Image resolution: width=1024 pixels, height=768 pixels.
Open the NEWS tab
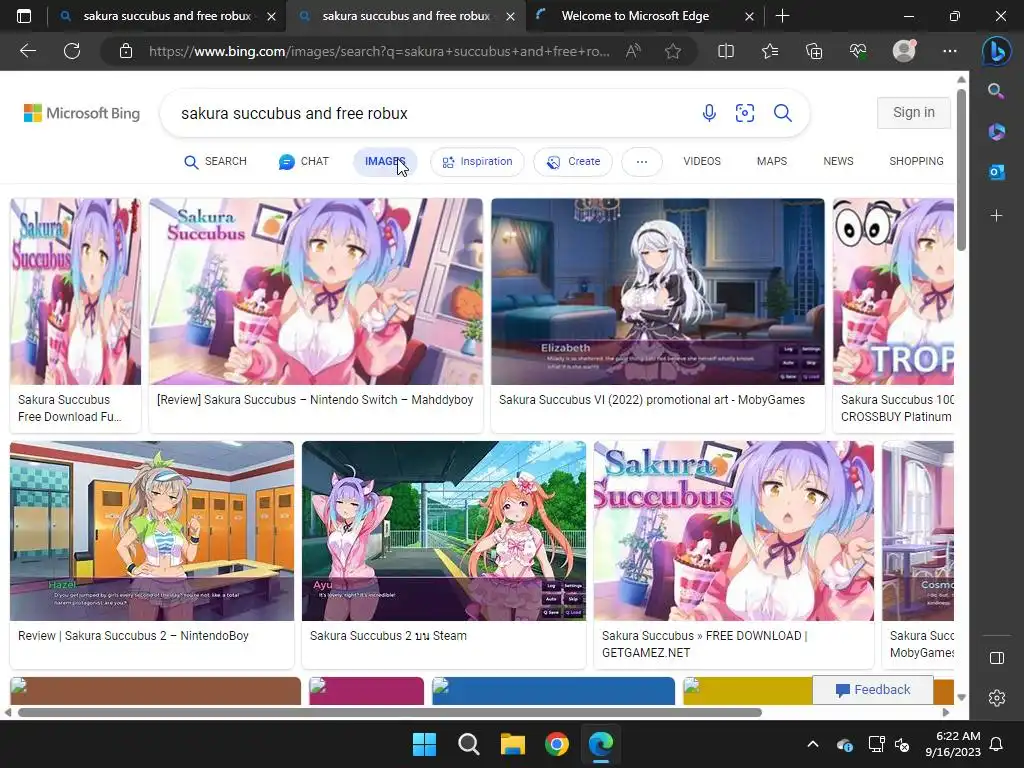click(838, 161)
